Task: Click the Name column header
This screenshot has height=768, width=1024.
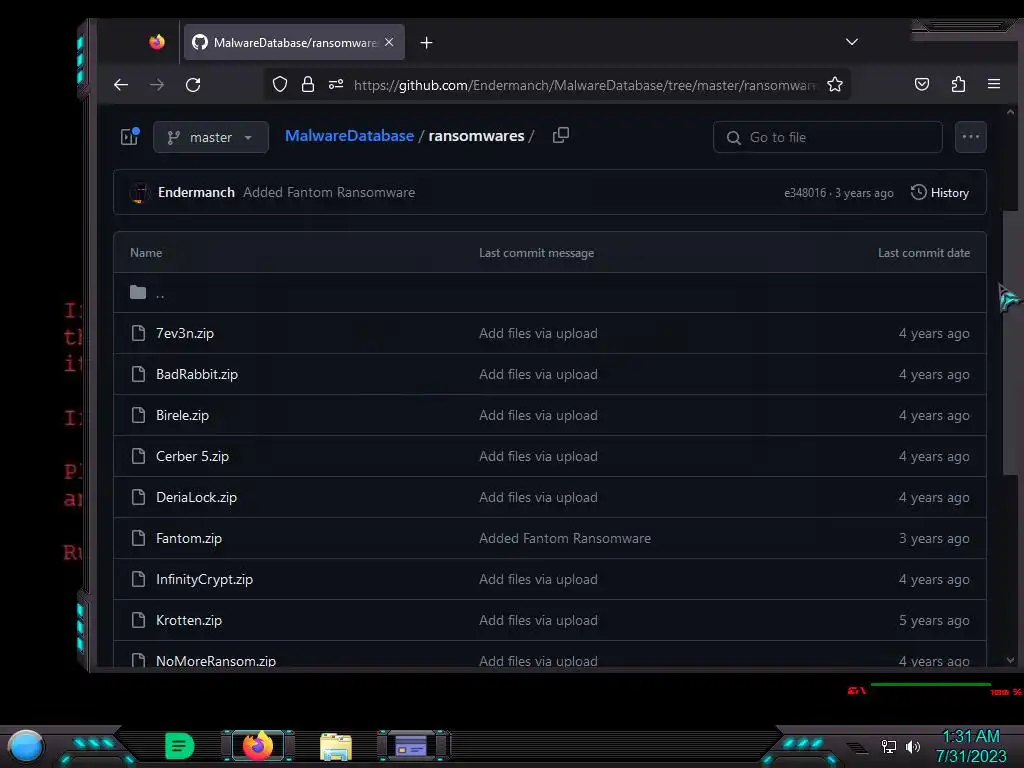Action: [146, 253]
